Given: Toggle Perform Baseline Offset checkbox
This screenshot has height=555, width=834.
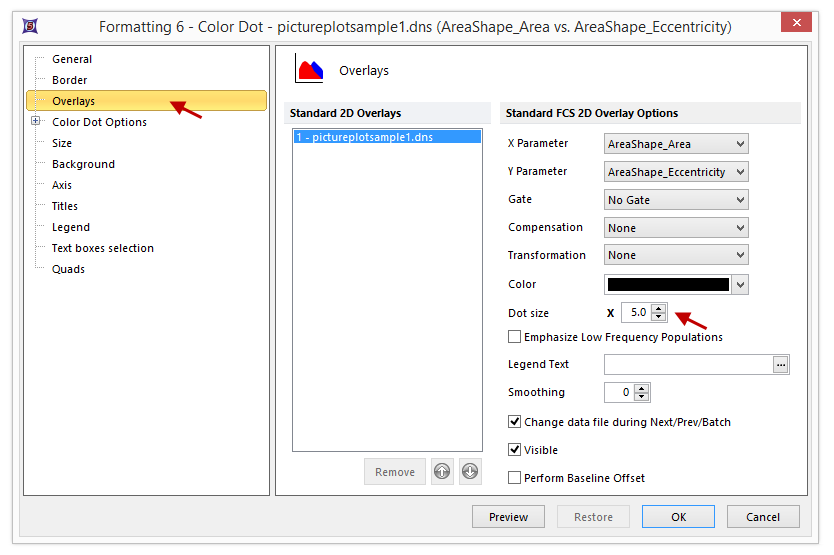Looking at the screenshot, I should click(x=515, y=478).
